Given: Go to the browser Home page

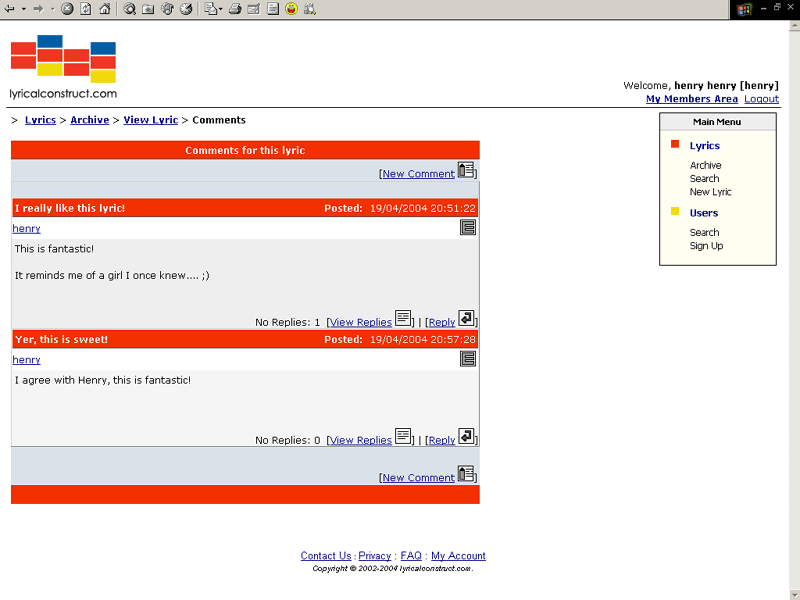Looking at the screenshot, I should click(x=105, y=9).
